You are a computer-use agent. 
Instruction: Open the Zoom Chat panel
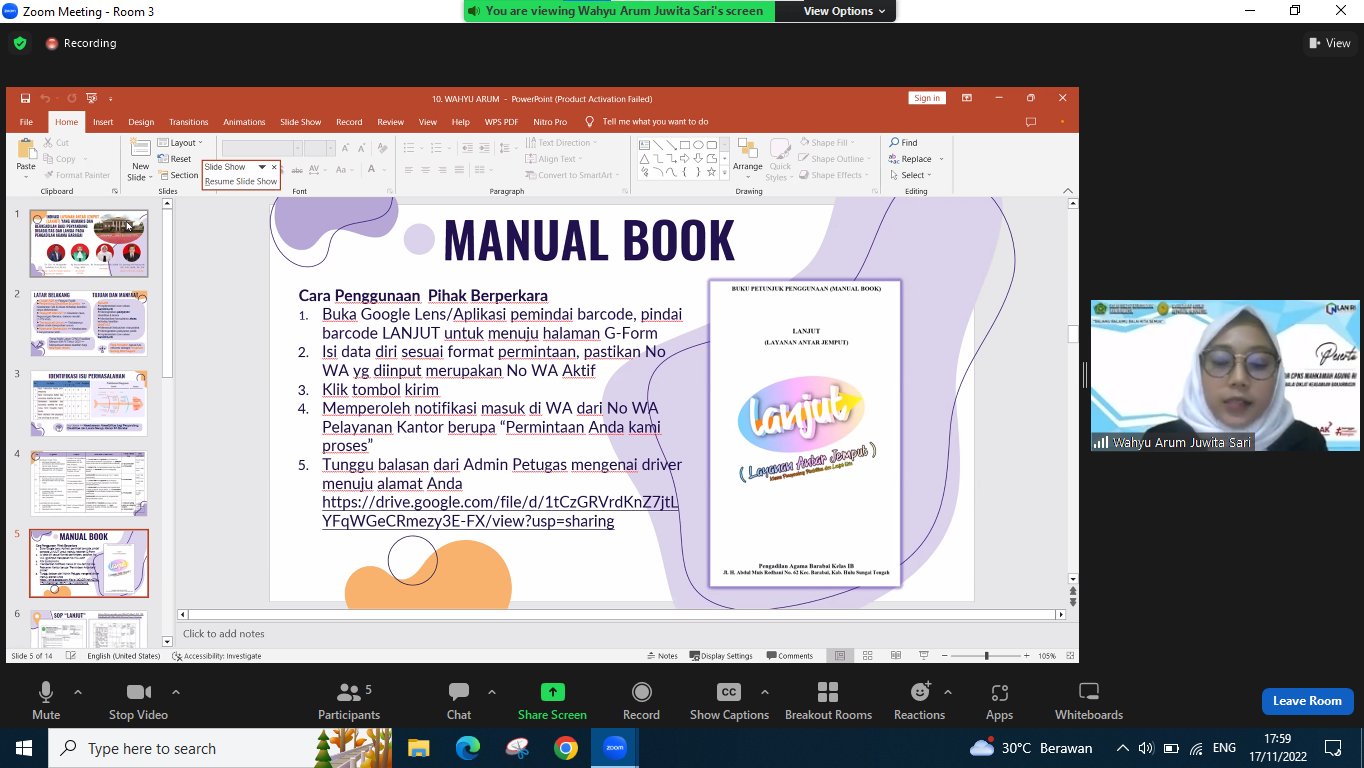coord(459,700)
